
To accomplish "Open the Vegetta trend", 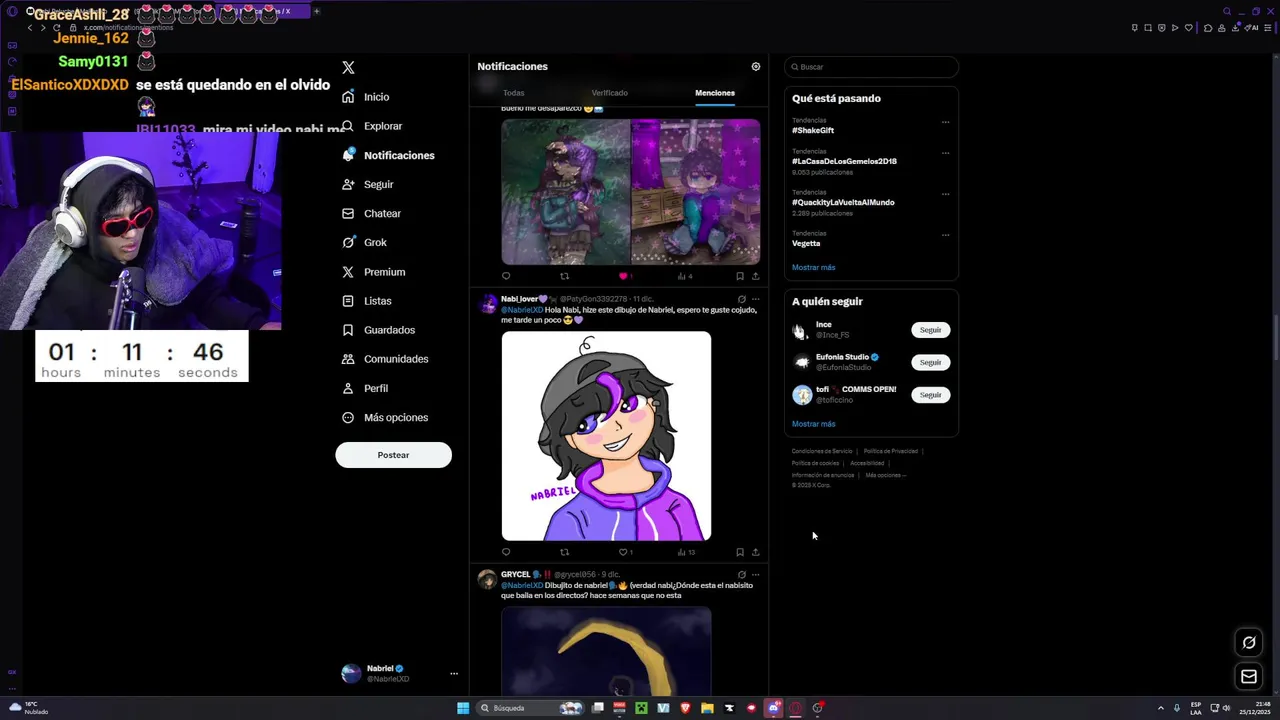I will pyautogui.click(x=806, y=244).
